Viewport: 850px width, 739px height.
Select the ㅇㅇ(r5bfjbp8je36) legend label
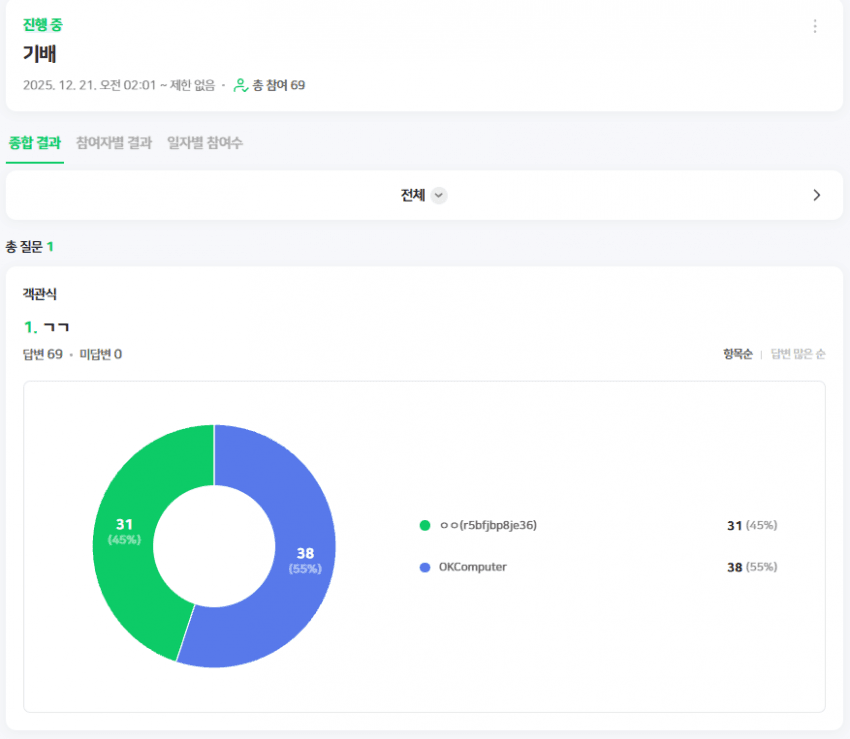tap(488, 525)
